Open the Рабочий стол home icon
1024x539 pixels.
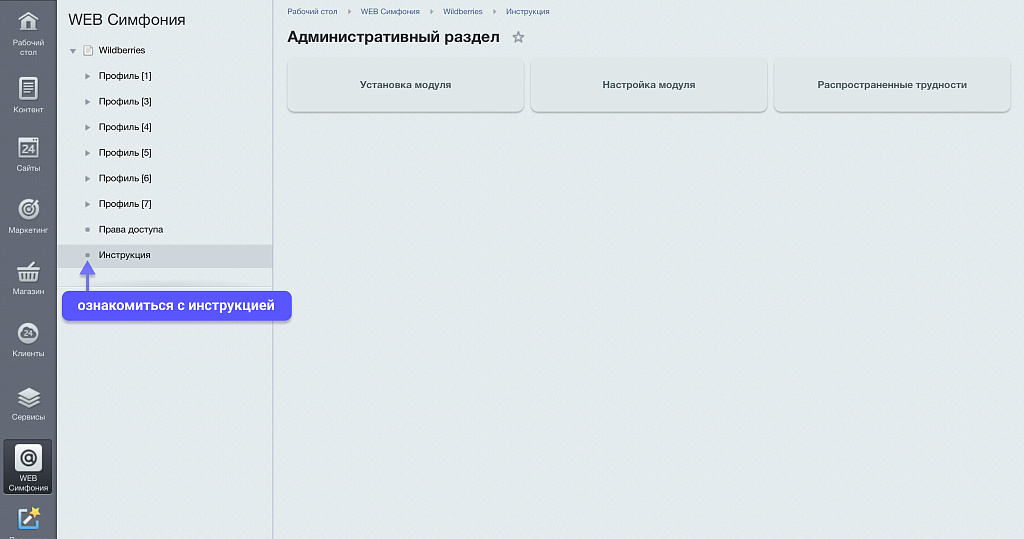point(28,22)
